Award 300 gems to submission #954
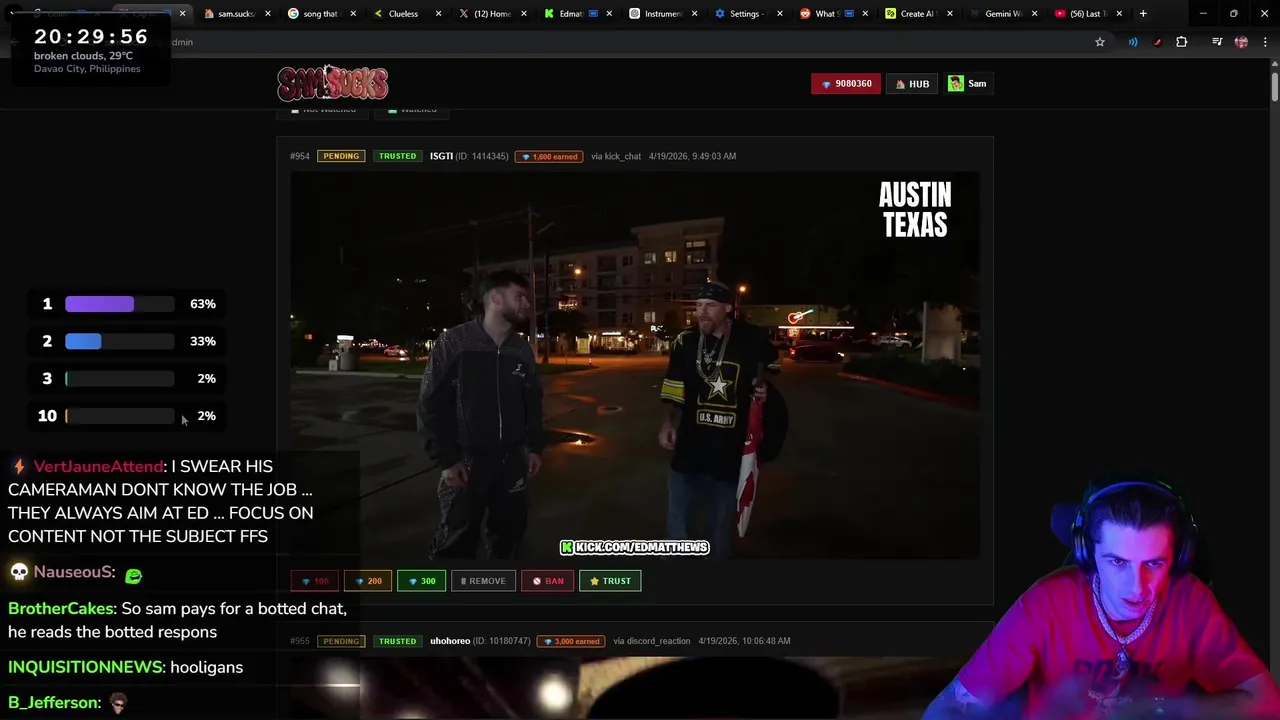Viewport: 1280px width, 720px height. 421,581
